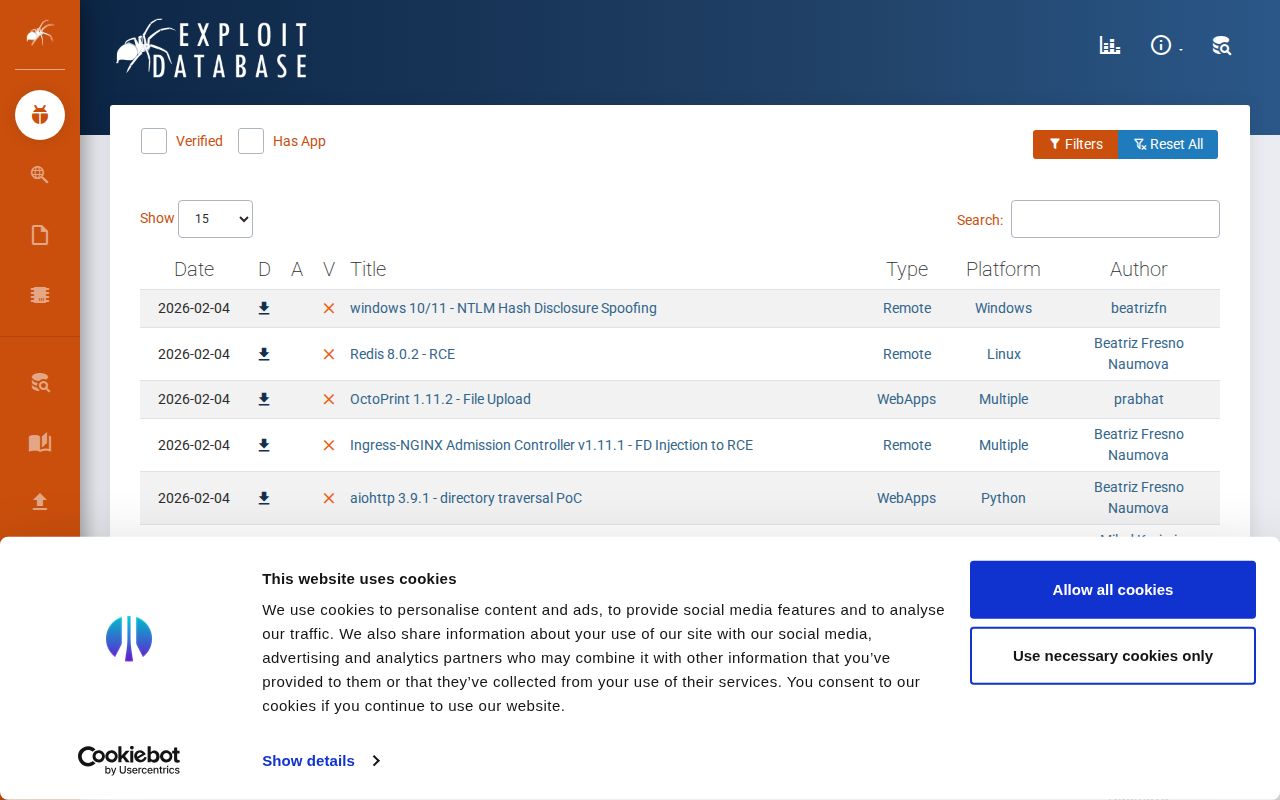Open the Google Hacking Database sidebar icon

(40, 175)
